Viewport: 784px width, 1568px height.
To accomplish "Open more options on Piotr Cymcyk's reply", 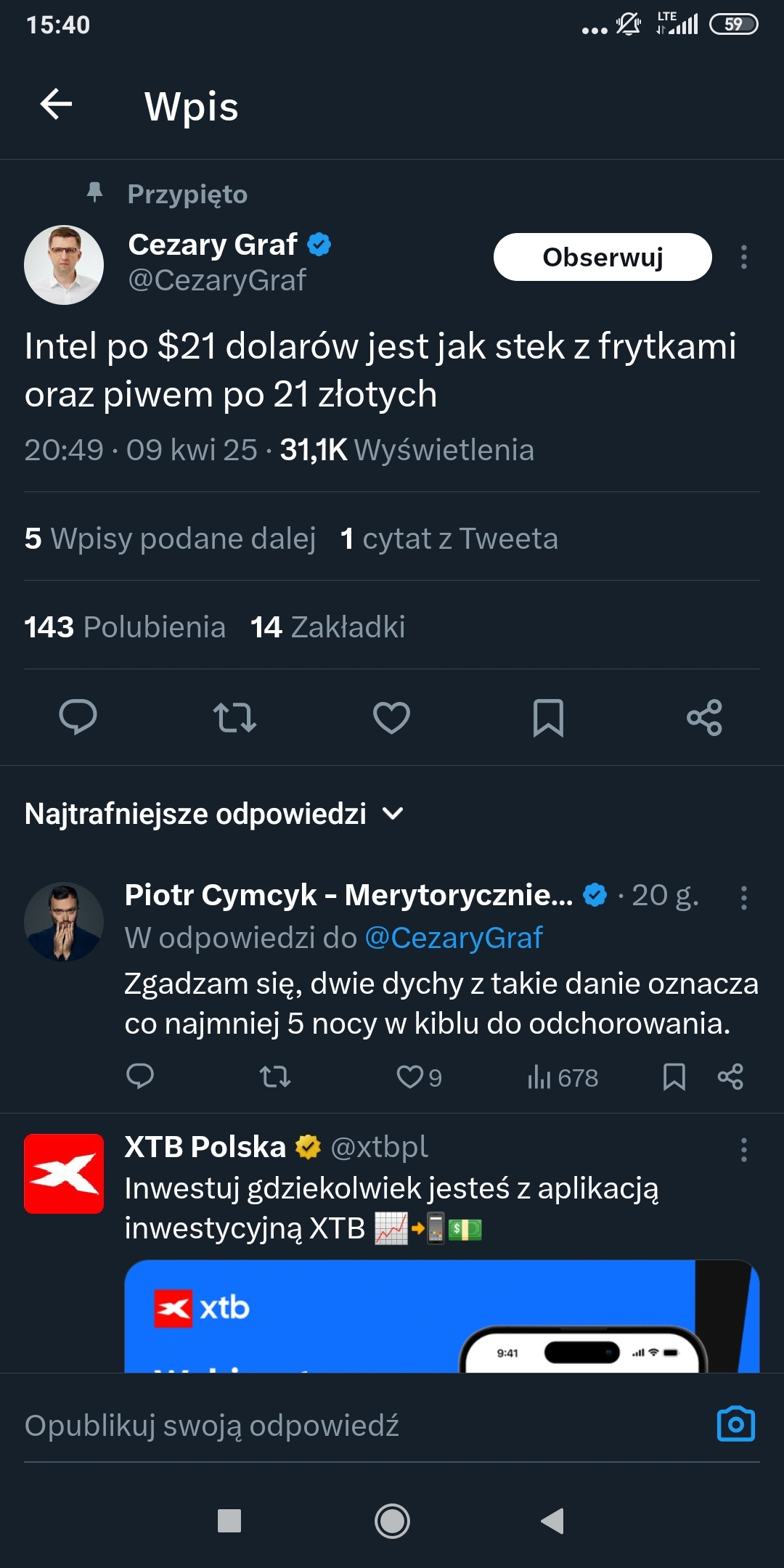I will pyautogui.click(x=743, y=898).
